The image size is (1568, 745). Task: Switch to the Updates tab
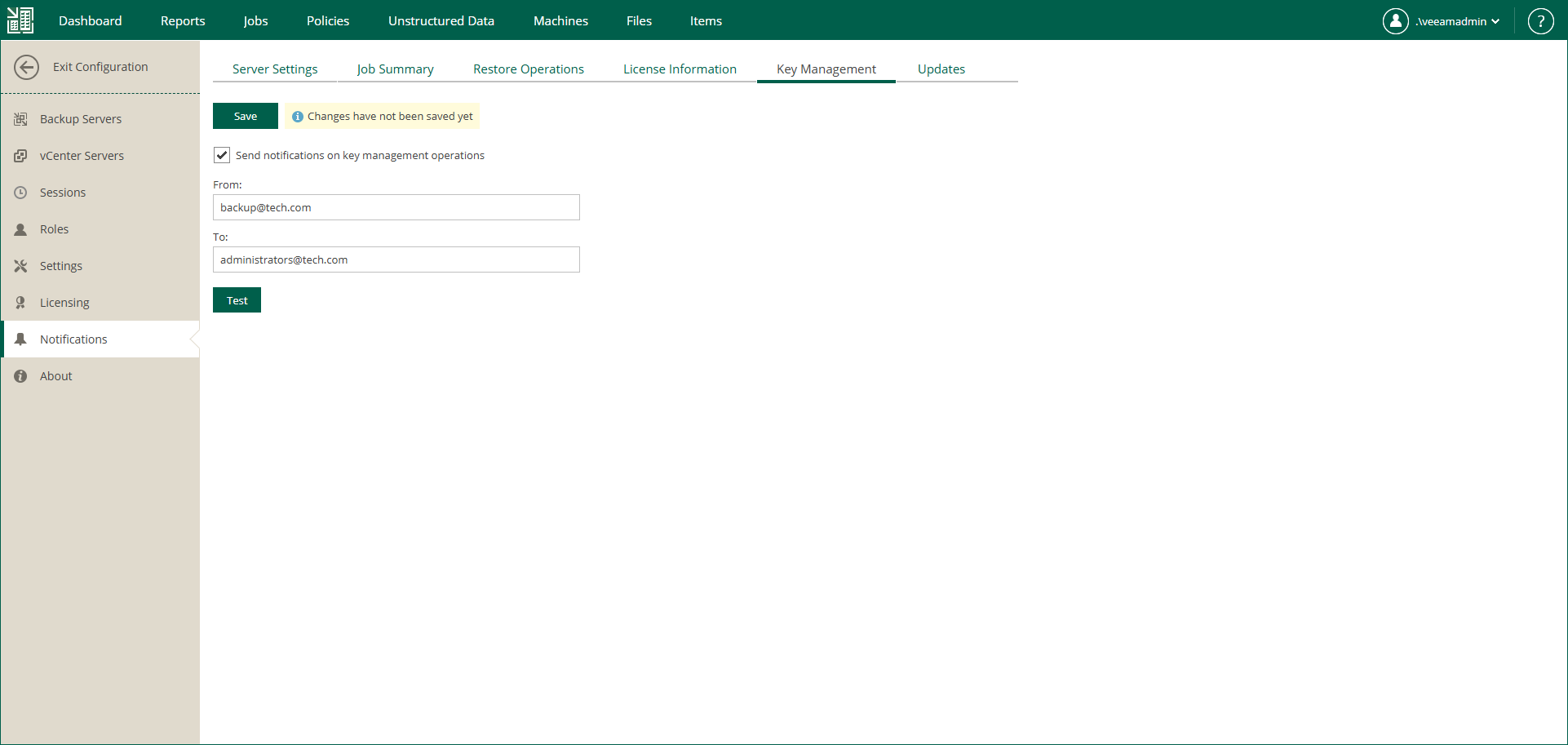click(941, 69)
